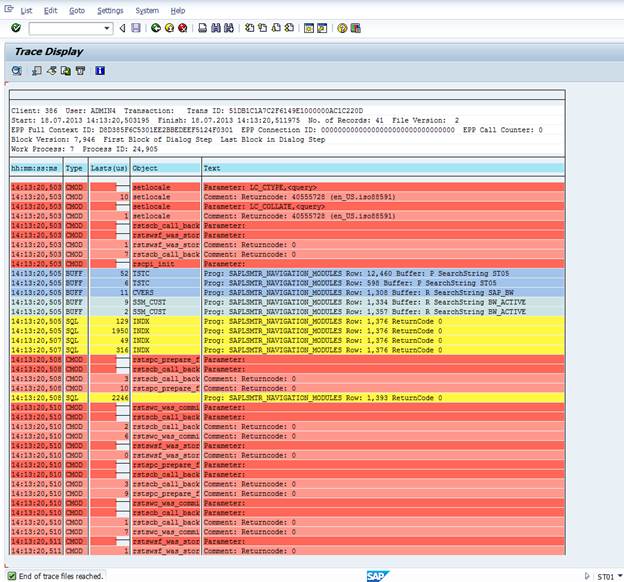Image resolution: width=624 pixels, height=582 pixels.
Task: Open the Goto menu
Action: pyautogui.click(x=77, y=11)
